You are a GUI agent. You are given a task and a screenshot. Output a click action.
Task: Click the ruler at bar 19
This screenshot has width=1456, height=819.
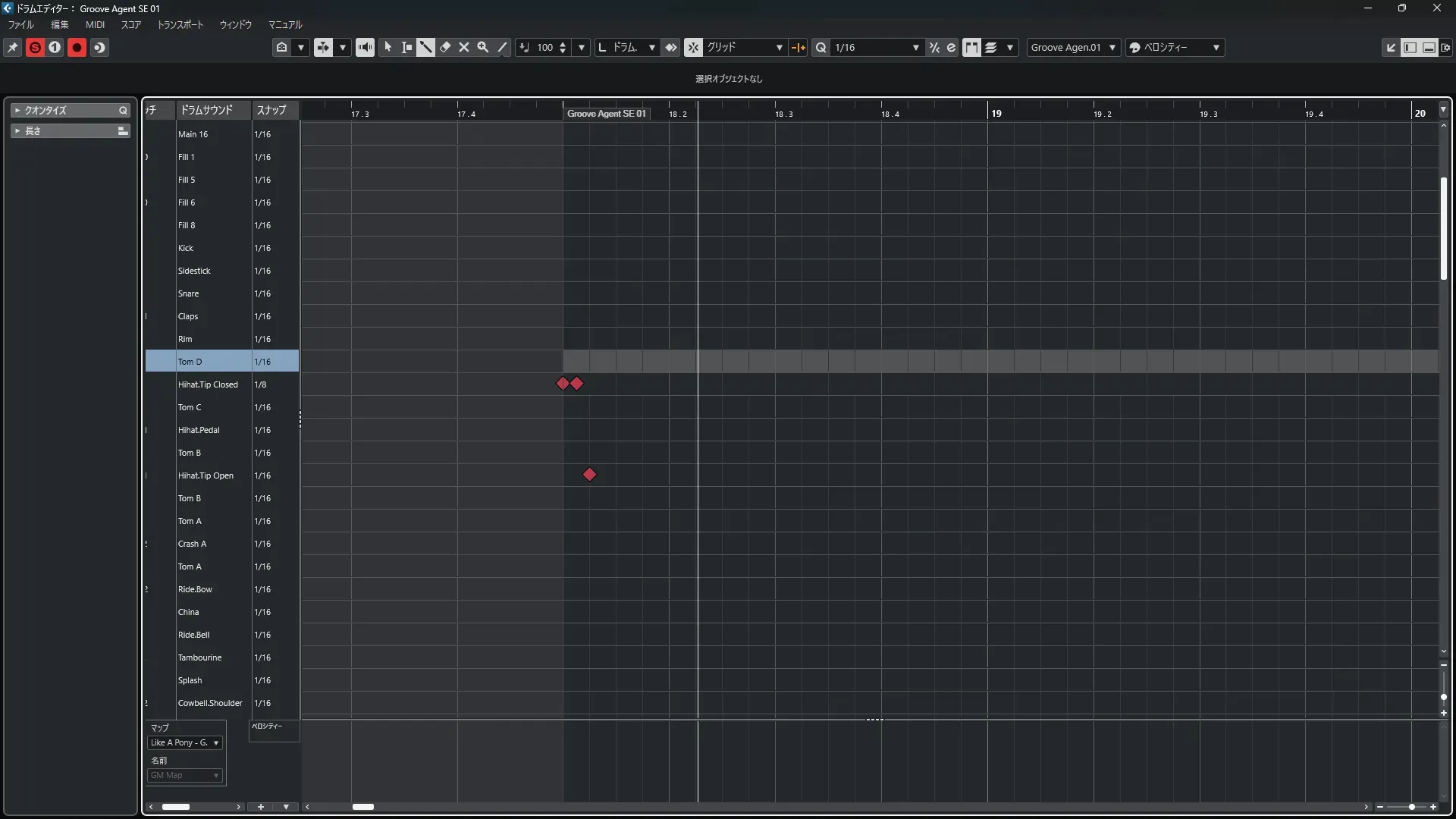click(x=996, y=113)
